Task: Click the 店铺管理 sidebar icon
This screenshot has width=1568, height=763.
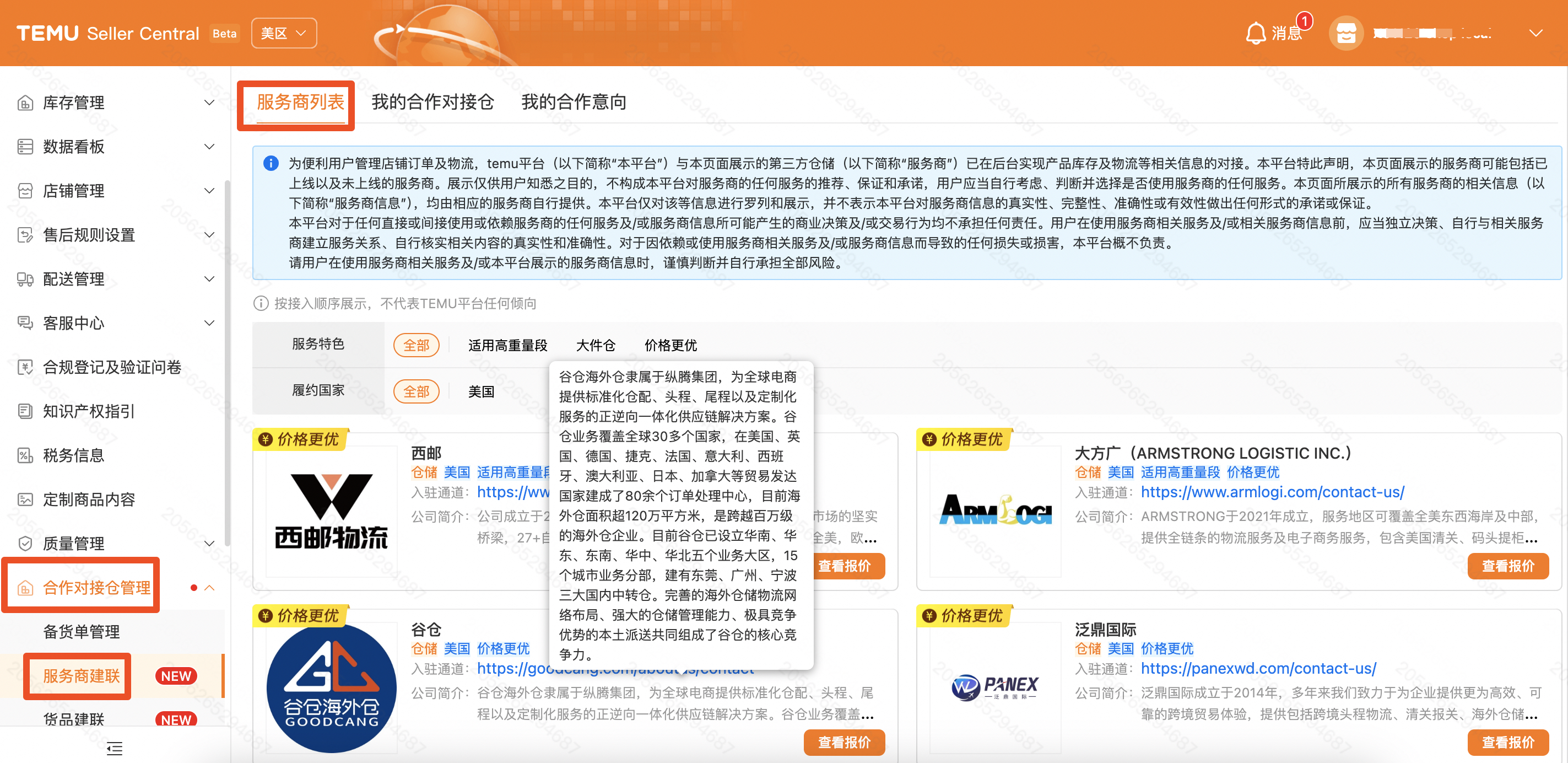Action: 25,191
